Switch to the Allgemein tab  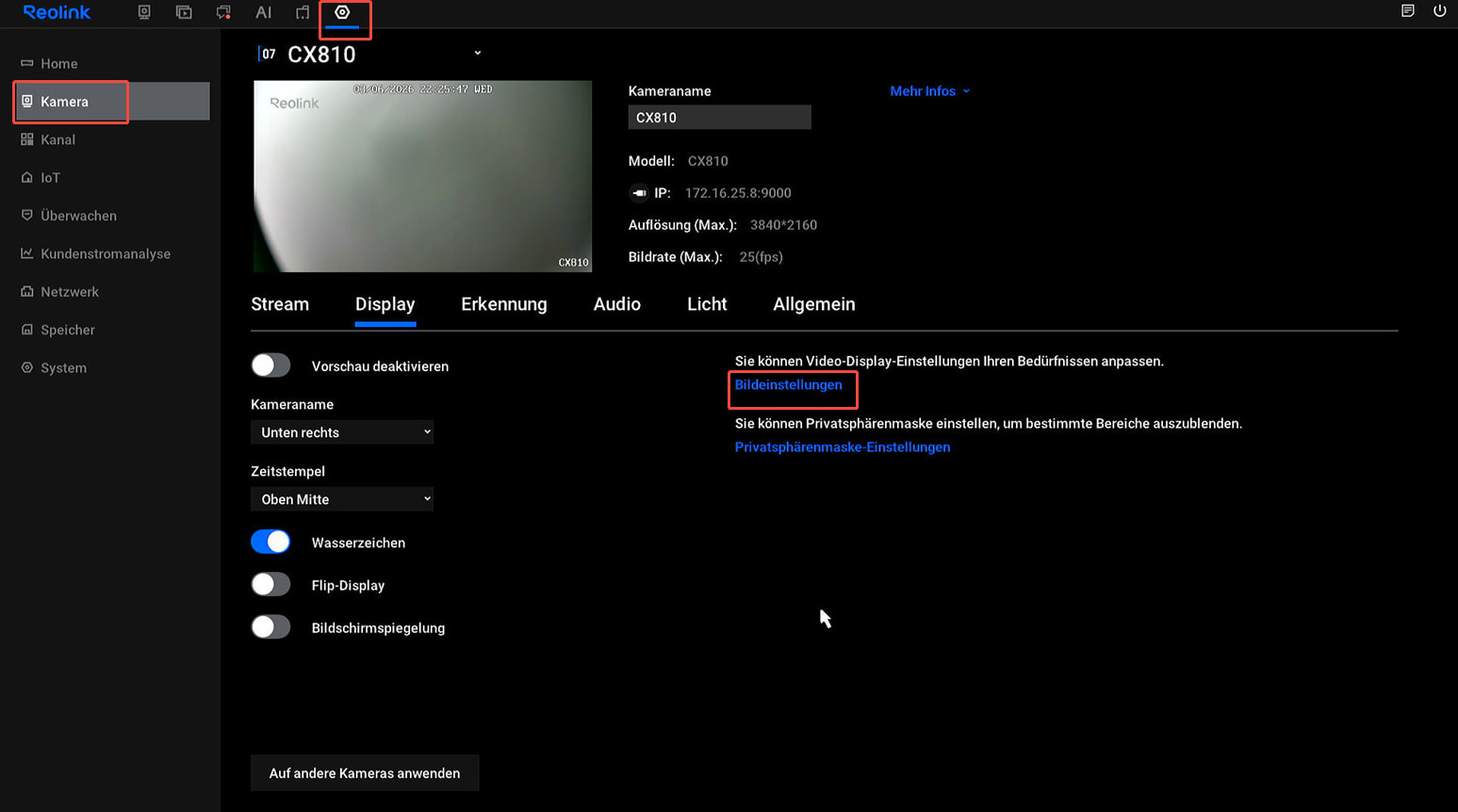pos(814,304)
